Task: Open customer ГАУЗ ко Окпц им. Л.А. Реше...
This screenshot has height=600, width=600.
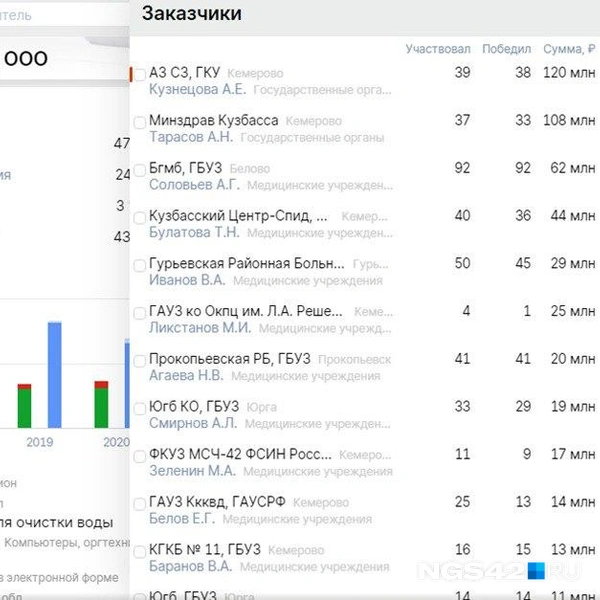Action: pos(246,311)
